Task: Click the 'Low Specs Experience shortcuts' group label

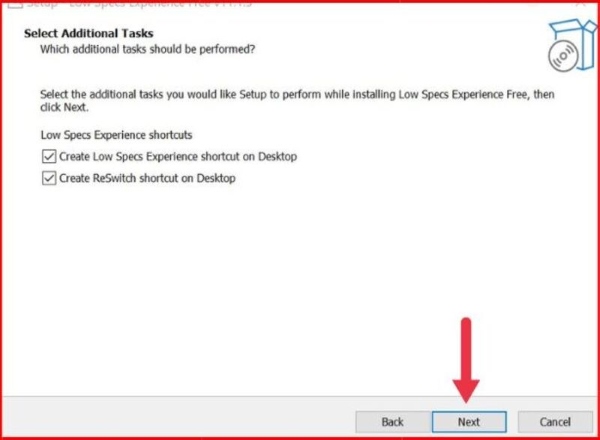Action: coord(116,135)
